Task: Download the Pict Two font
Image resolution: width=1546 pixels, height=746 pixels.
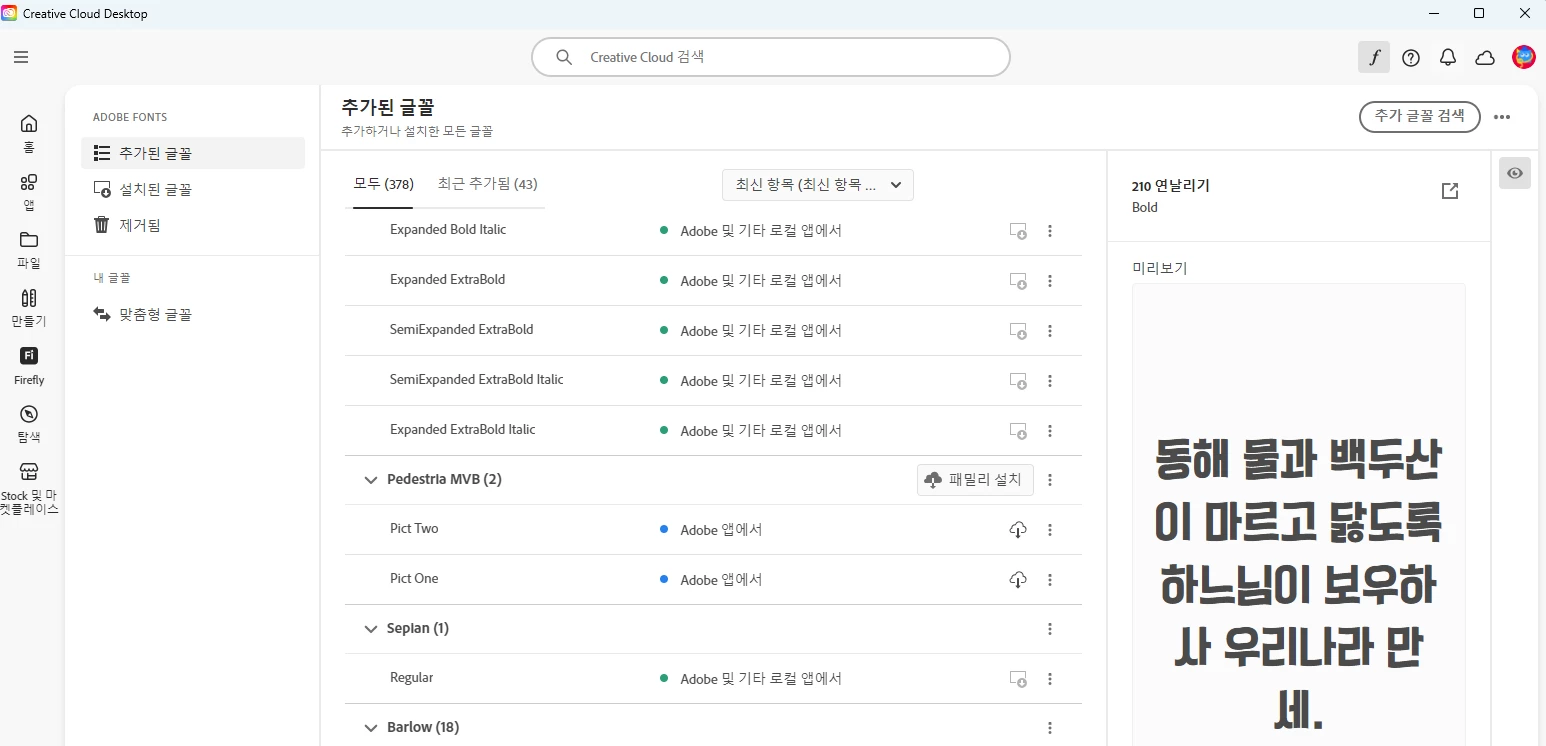Action: pos(1018,530)
